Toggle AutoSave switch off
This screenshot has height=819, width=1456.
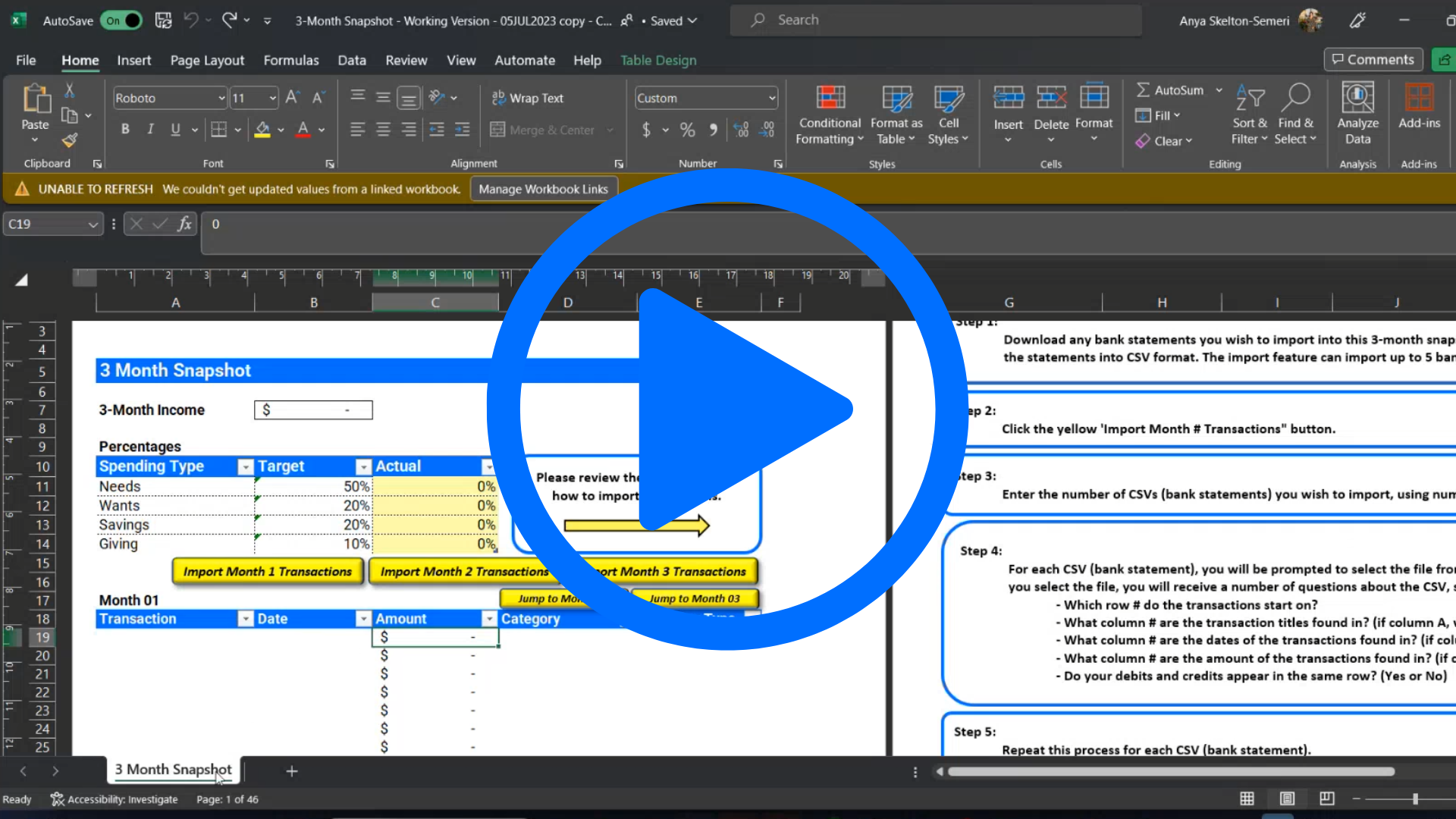(x=123, y=20)
